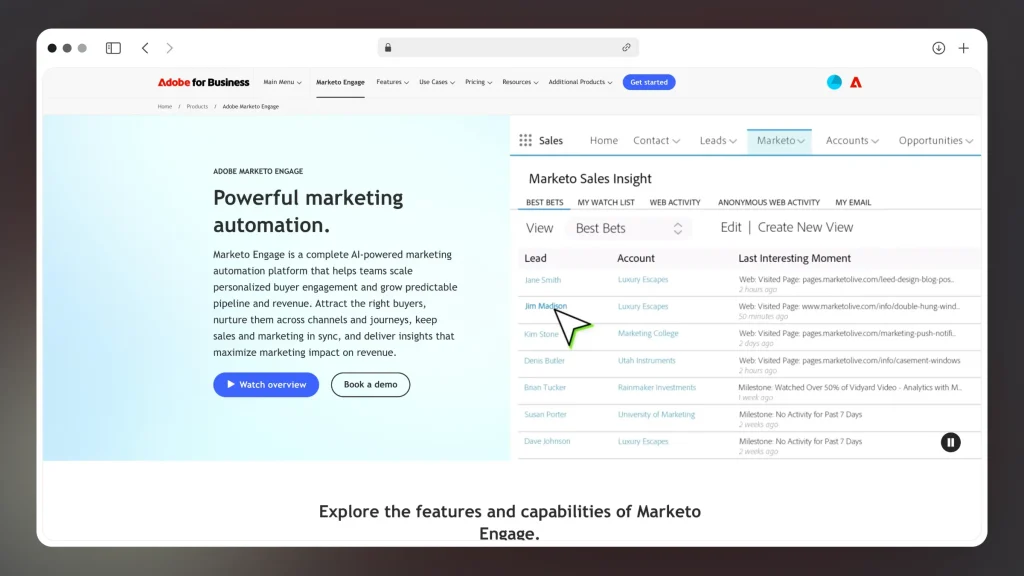Image resolution: width=1024 pixels, height=576 pixels.
Task: Open the Marketo Engage nav item
Action: [x=340, y=82]
